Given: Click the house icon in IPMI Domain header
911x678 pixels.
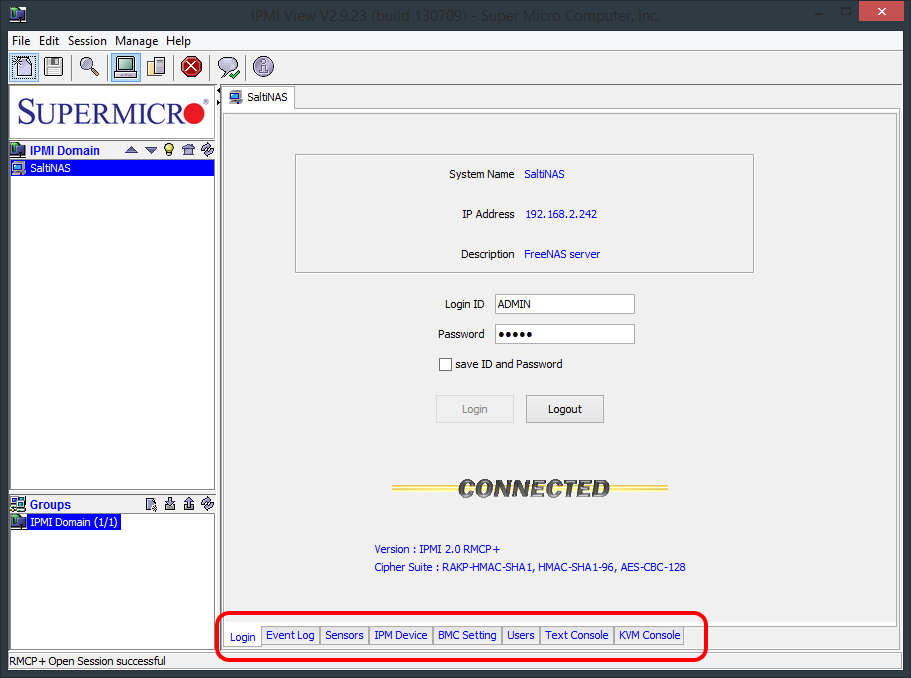Looking at the screenshot, I should click(188, 149).
